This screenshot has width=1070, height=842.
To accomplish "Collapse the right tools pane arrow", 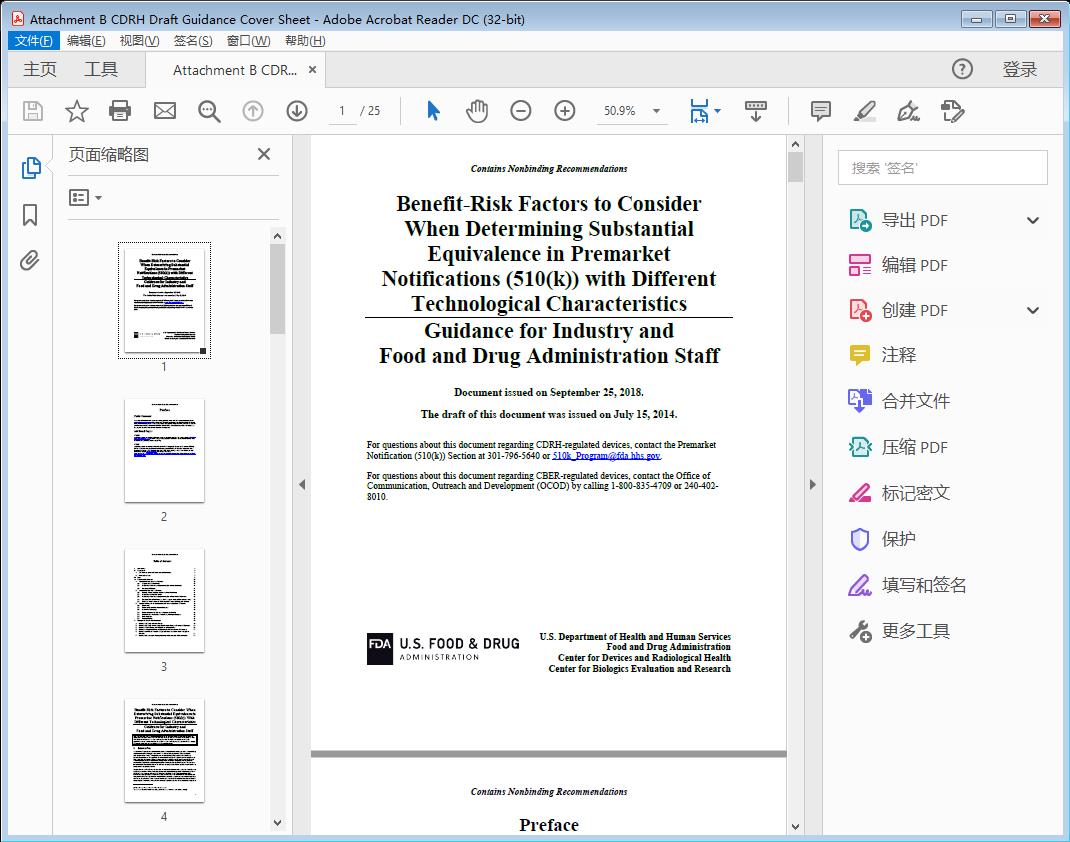I will [x=812, y=485].
